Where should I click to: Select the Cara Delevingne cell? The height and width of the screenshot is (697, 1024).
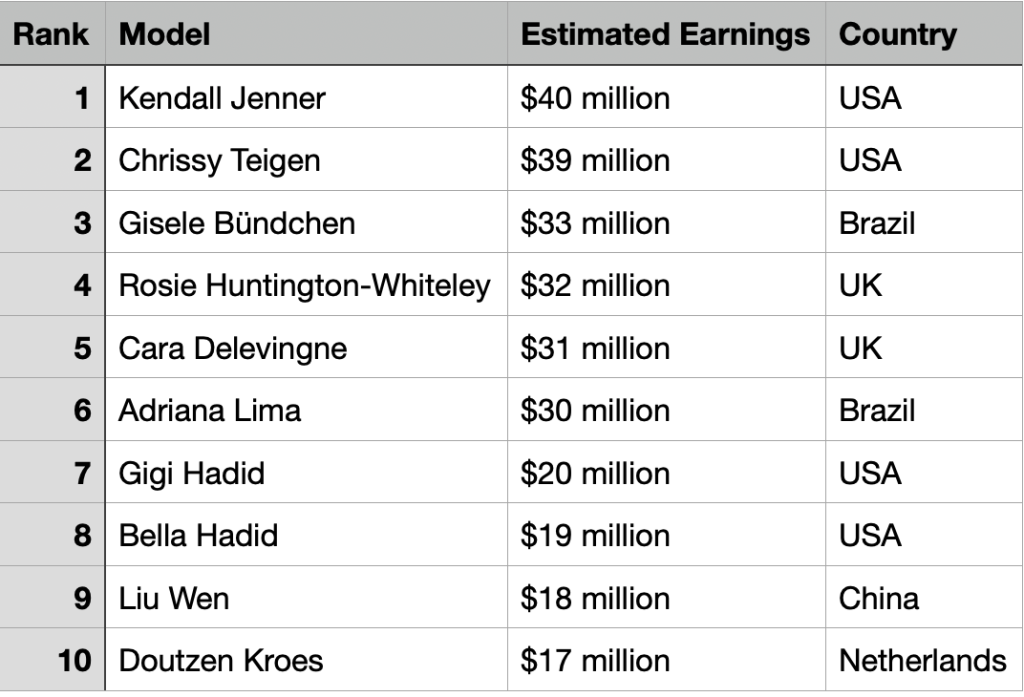pyautogui.click(x=233, y=348)
